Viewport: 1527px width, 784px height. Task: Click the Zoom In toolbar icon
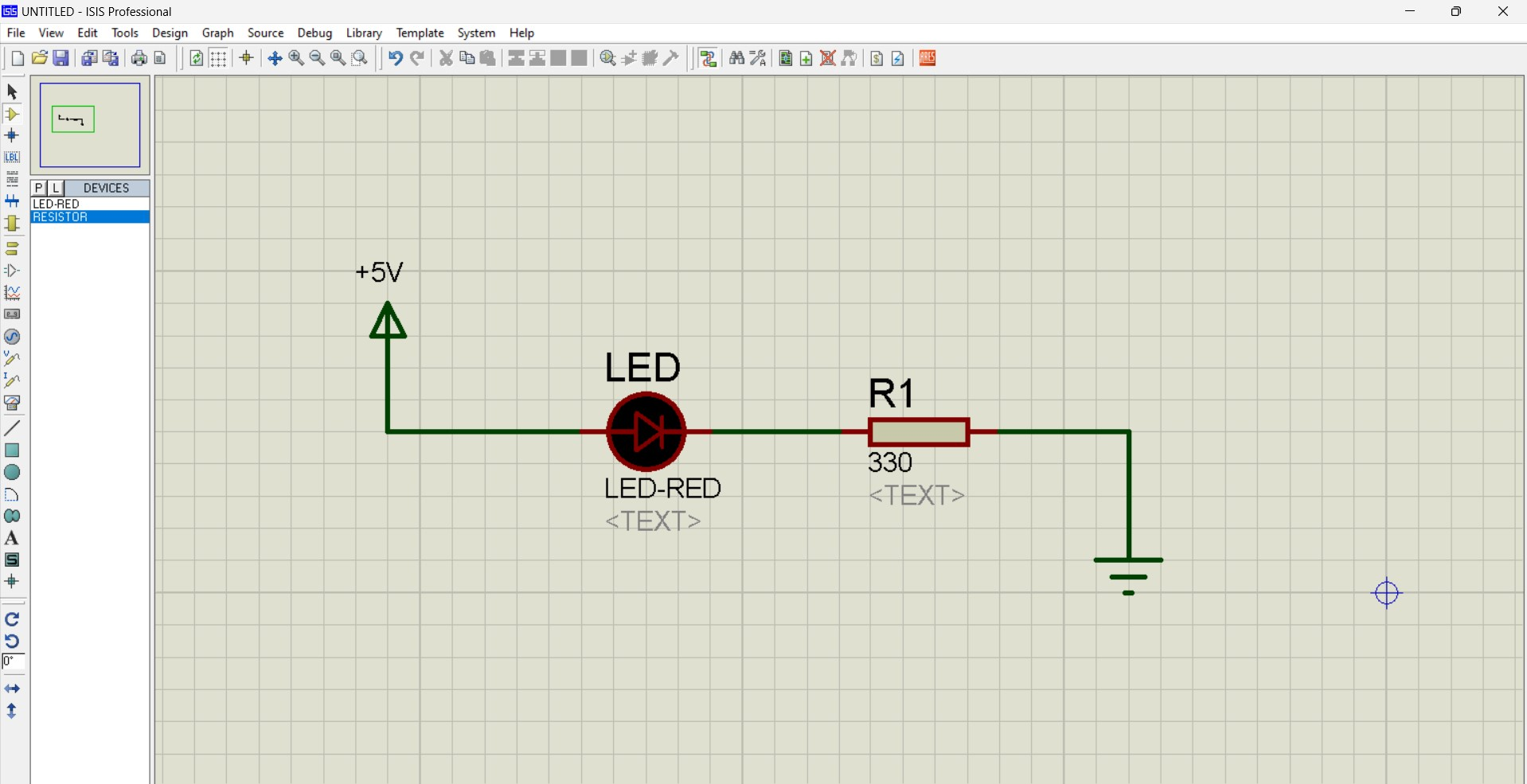(296, 58)
